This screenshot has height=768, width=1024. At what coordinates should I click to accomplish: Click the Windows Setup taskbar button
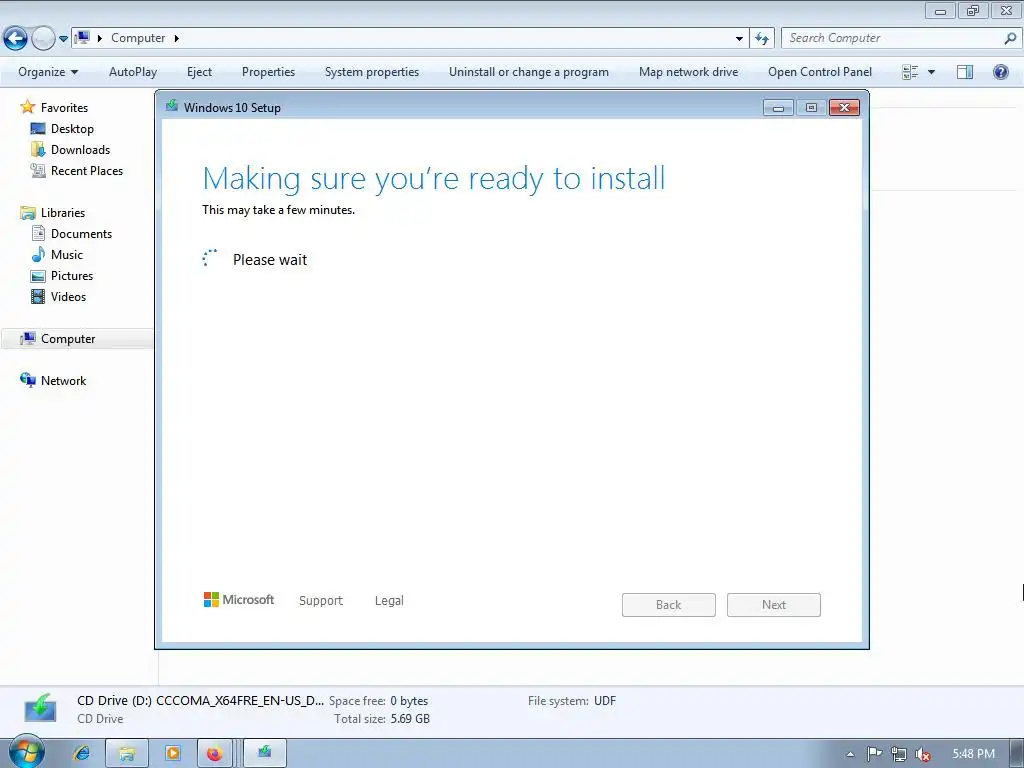(264, 753)
